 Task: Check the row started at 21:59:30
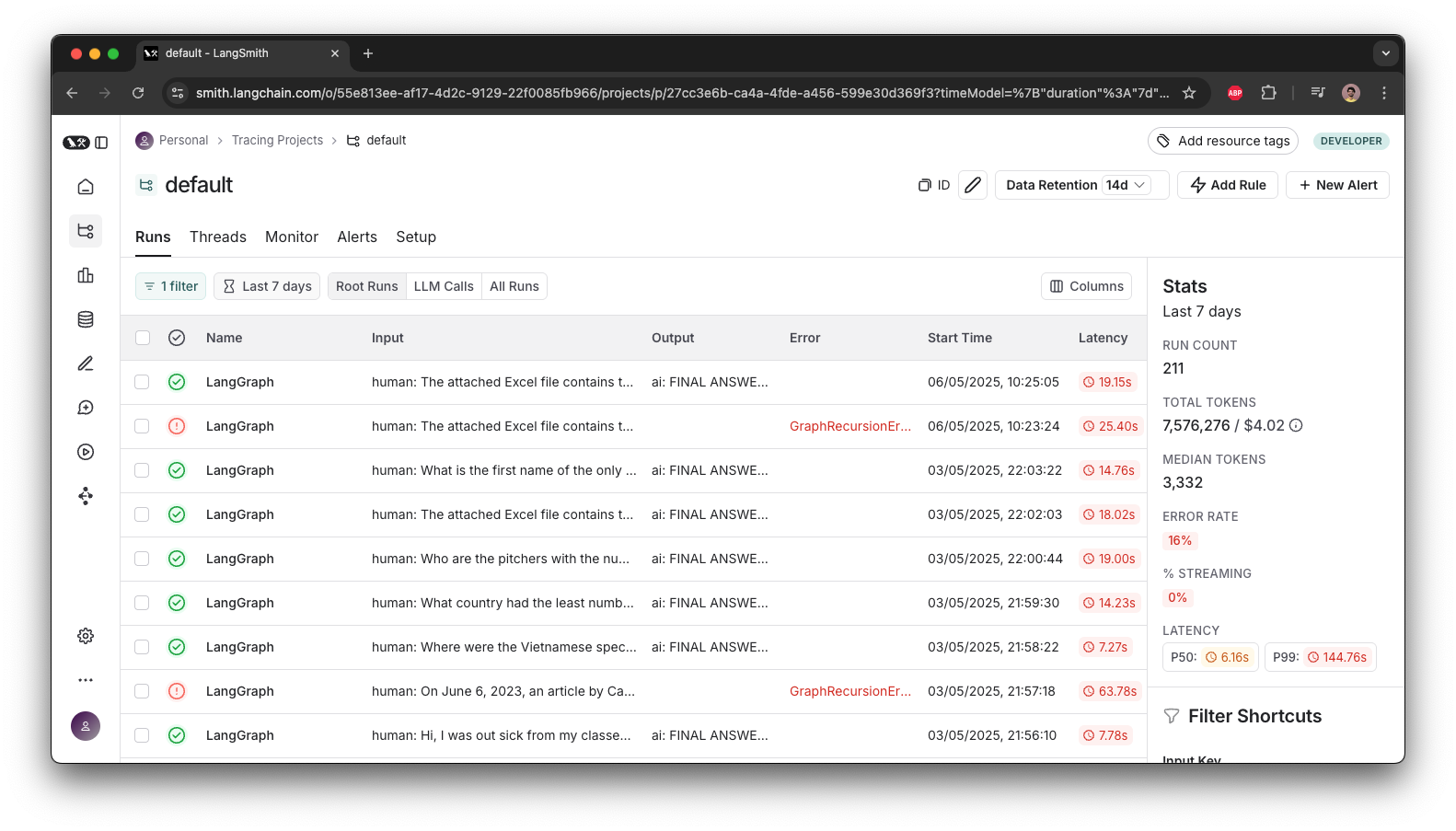(142, 603)
